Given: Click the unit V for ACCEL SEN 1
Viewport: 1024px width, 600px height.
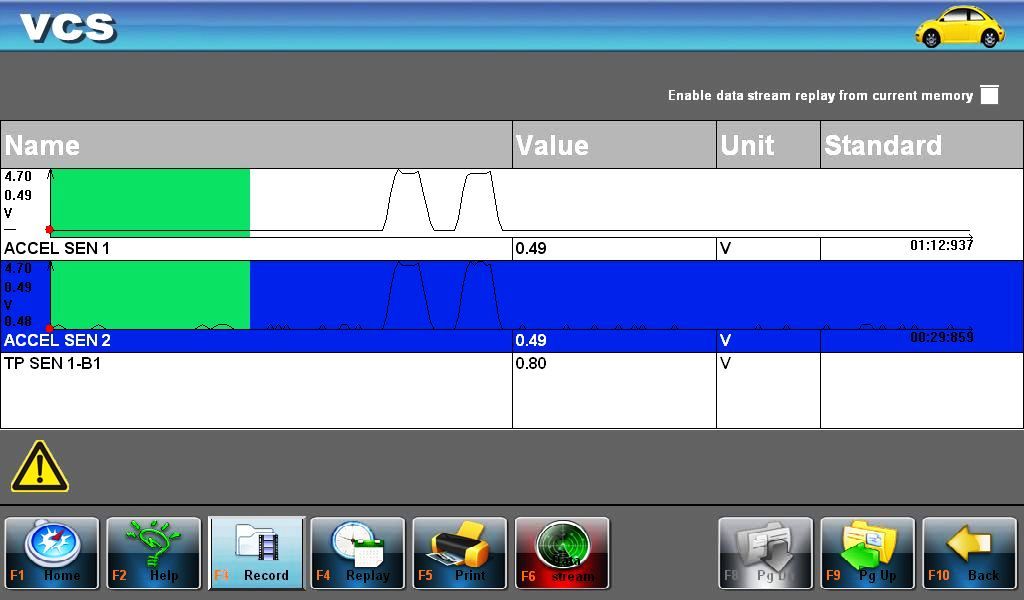Looking at the screenshot, I should coord(725,248).
